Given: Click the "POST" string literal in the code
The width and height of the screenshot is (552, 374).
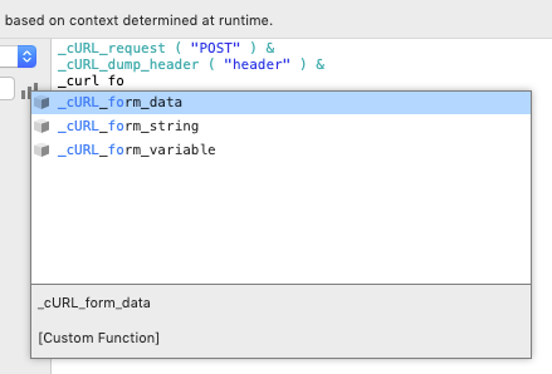Looking at the screenshot, I should [x=215, y=48].
